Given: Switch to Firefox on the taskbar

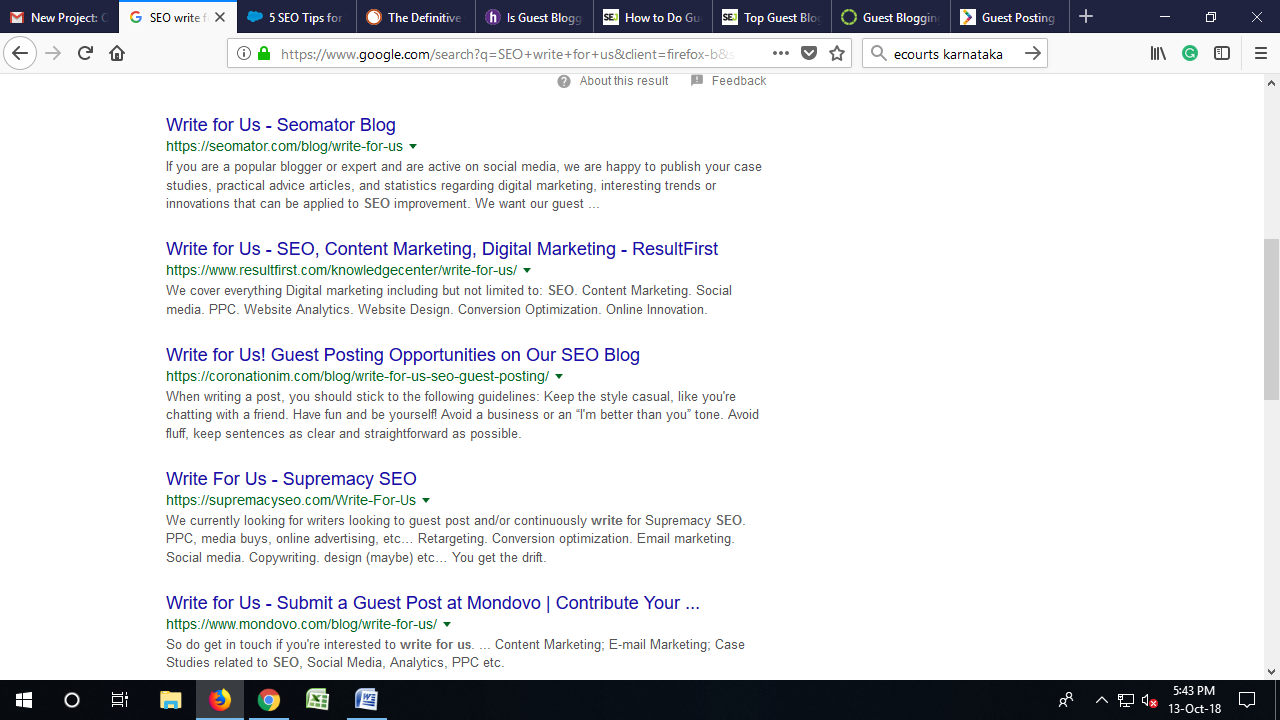Looking at the screenshot, I should [220, 700].
